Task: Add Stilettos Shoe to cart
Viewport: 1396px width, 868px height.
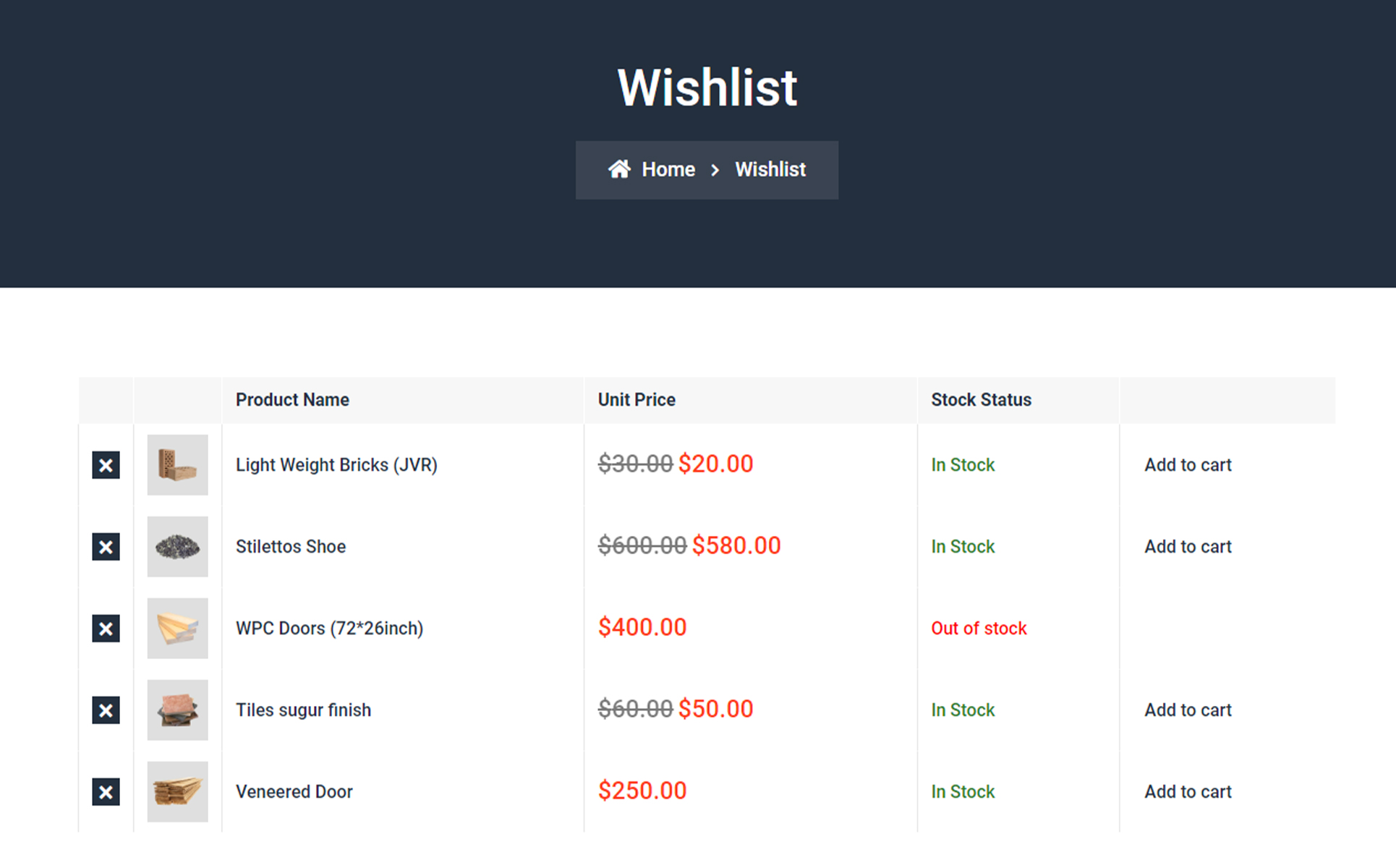Action: 1187,547
